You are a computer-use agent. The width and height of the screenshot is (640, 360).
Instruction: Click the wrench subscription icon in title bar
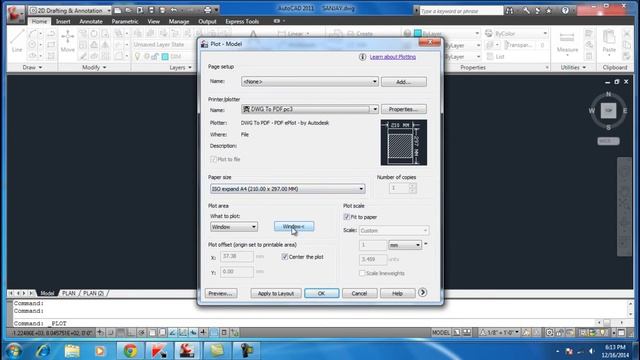[x=527, y=11]
